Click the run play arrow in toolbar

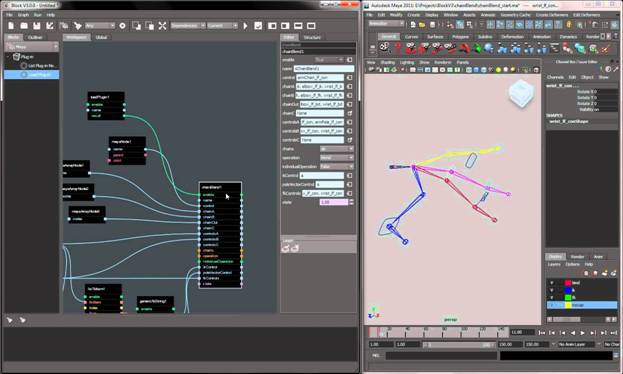click(245, 26)
